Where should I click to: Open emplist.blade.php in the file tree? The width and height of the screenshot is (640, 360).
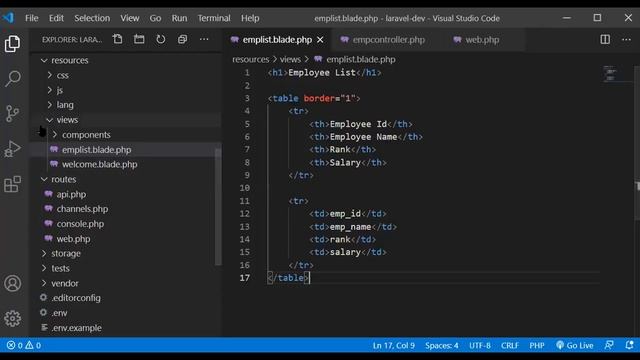96,150
